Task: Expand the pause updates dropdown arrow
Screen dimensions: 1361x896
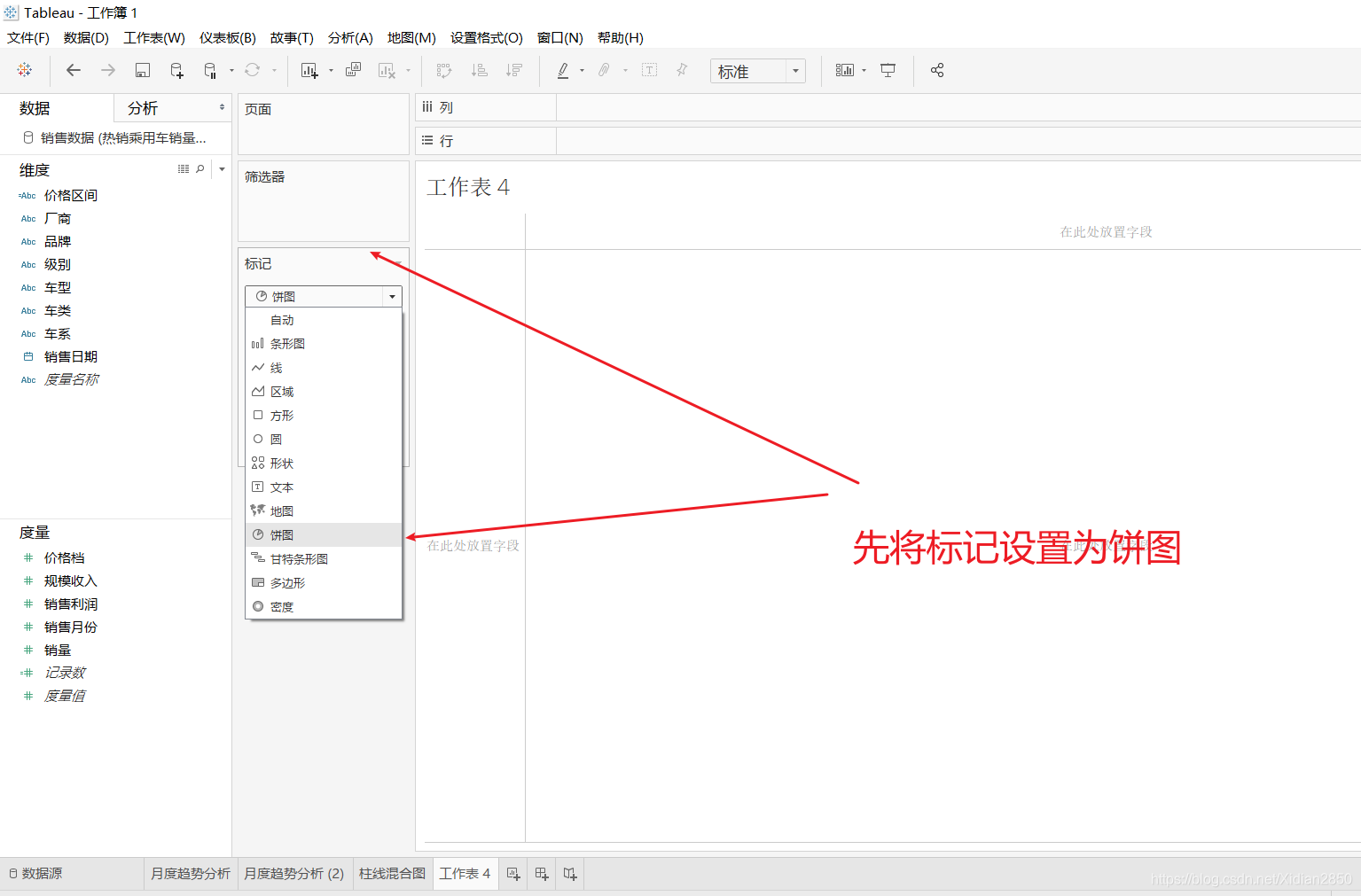Action: tap(231, 70)
